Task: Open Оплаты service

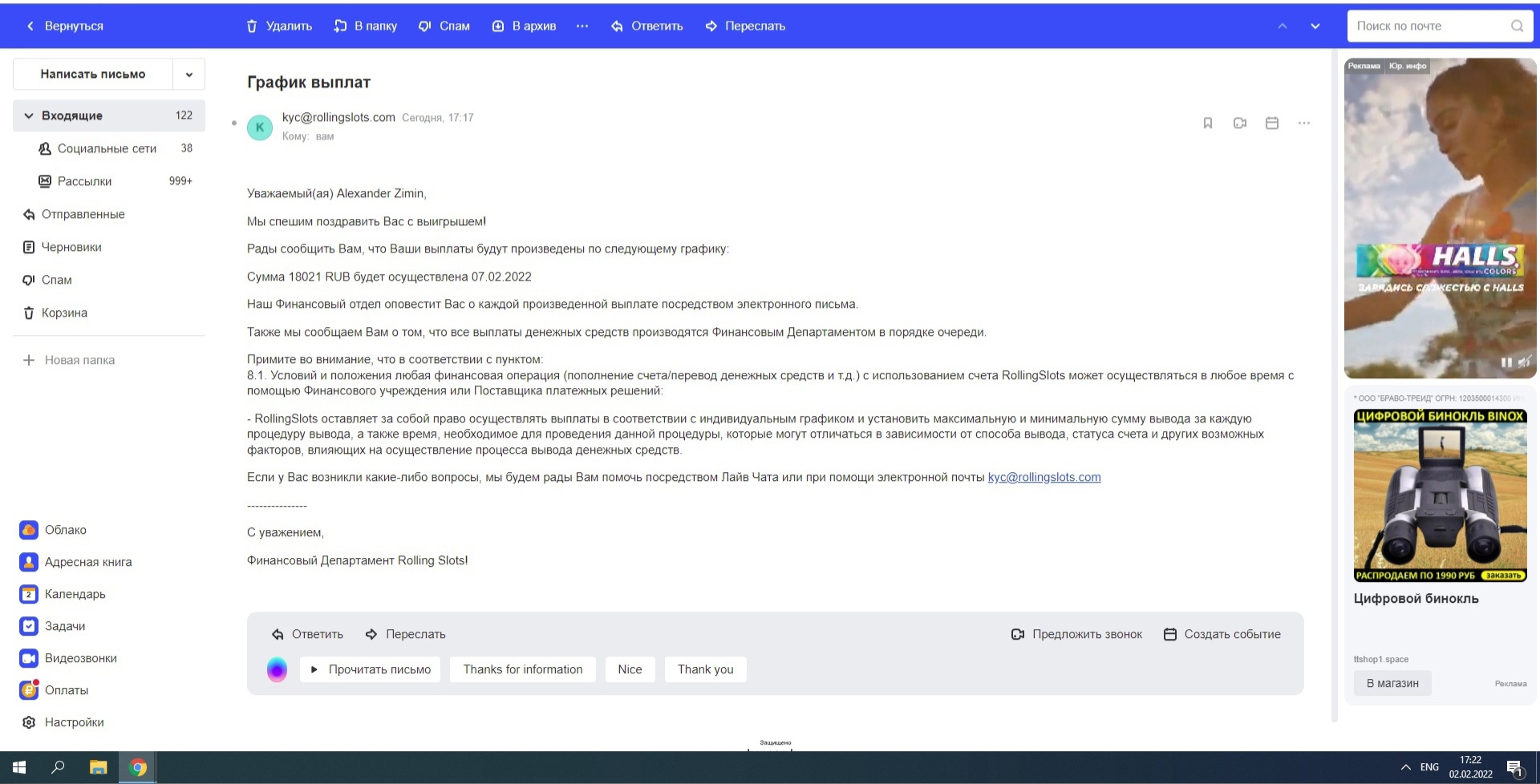Action: pos(54,690)
